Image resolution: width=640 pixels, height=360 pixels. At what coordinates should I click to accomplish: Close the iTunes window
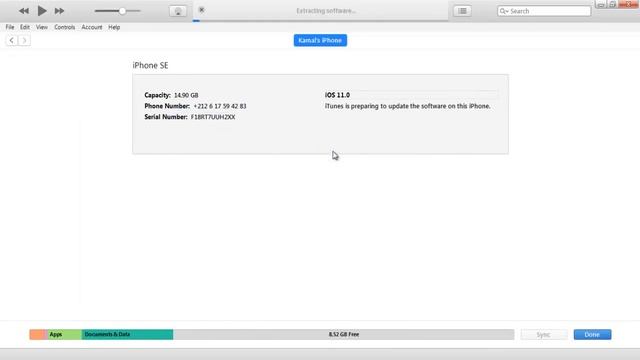click(x=629, y=4)
